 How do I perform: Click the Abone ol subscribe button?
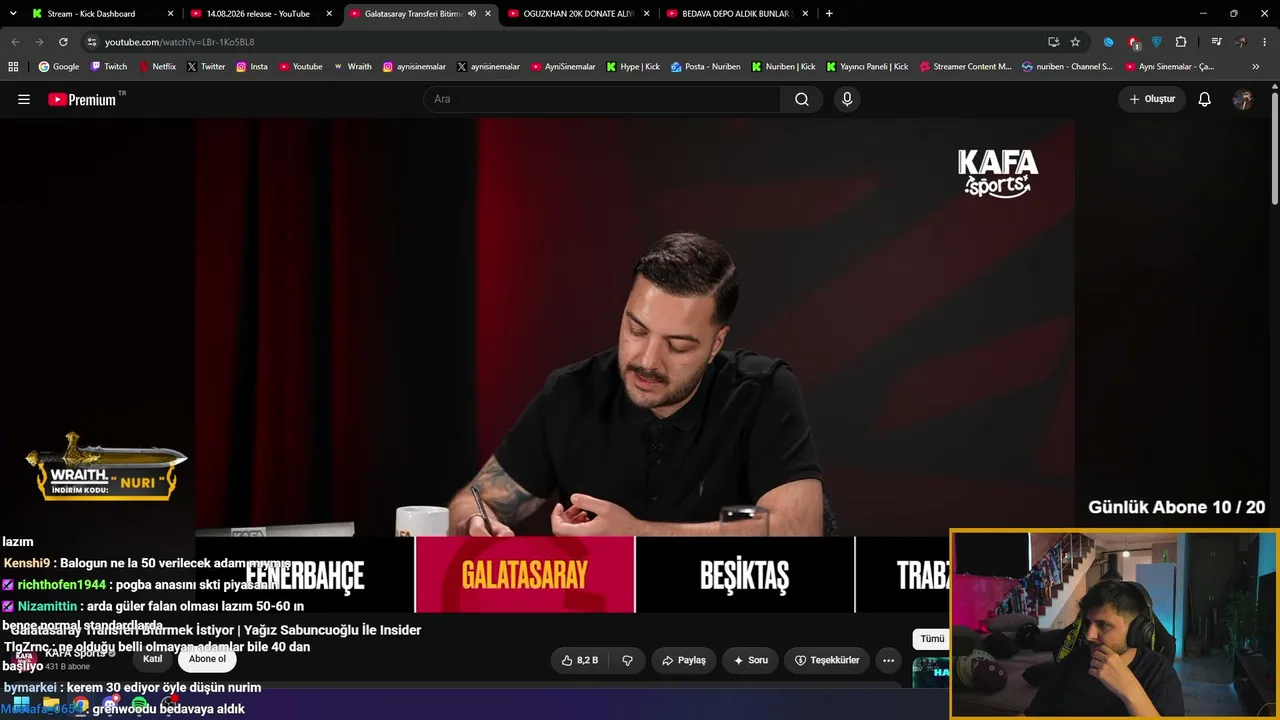(x=207, y=659)
